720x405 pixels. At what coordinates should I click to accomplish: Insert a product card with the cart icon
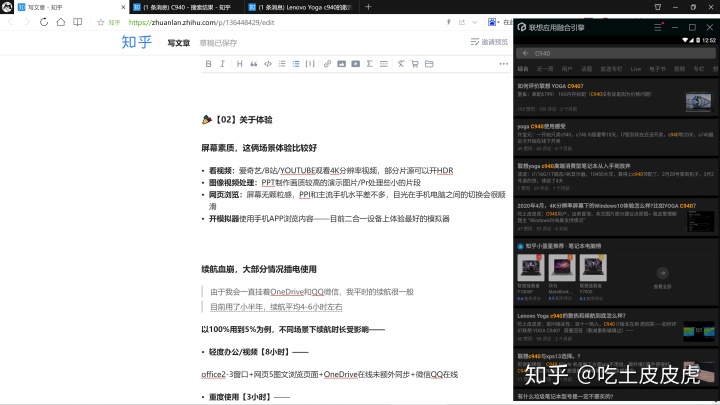[x=415, y=64]
